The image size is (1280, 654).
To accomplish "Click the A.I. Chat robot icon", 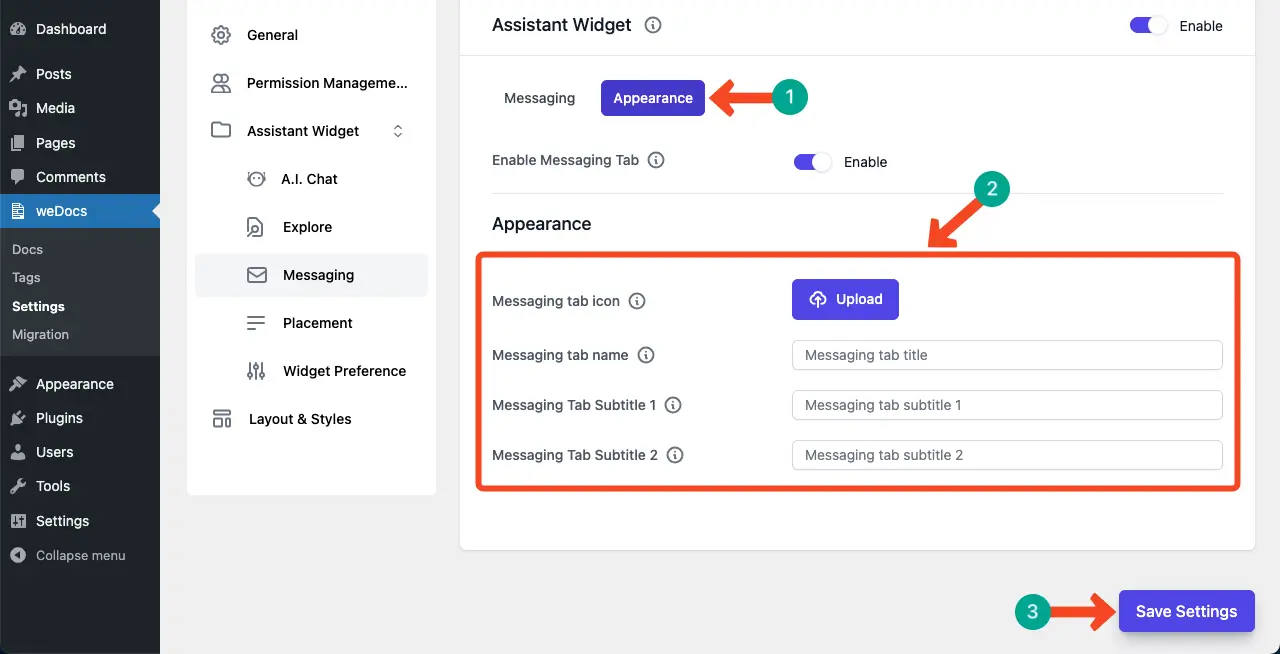I will tap(256, 179).
